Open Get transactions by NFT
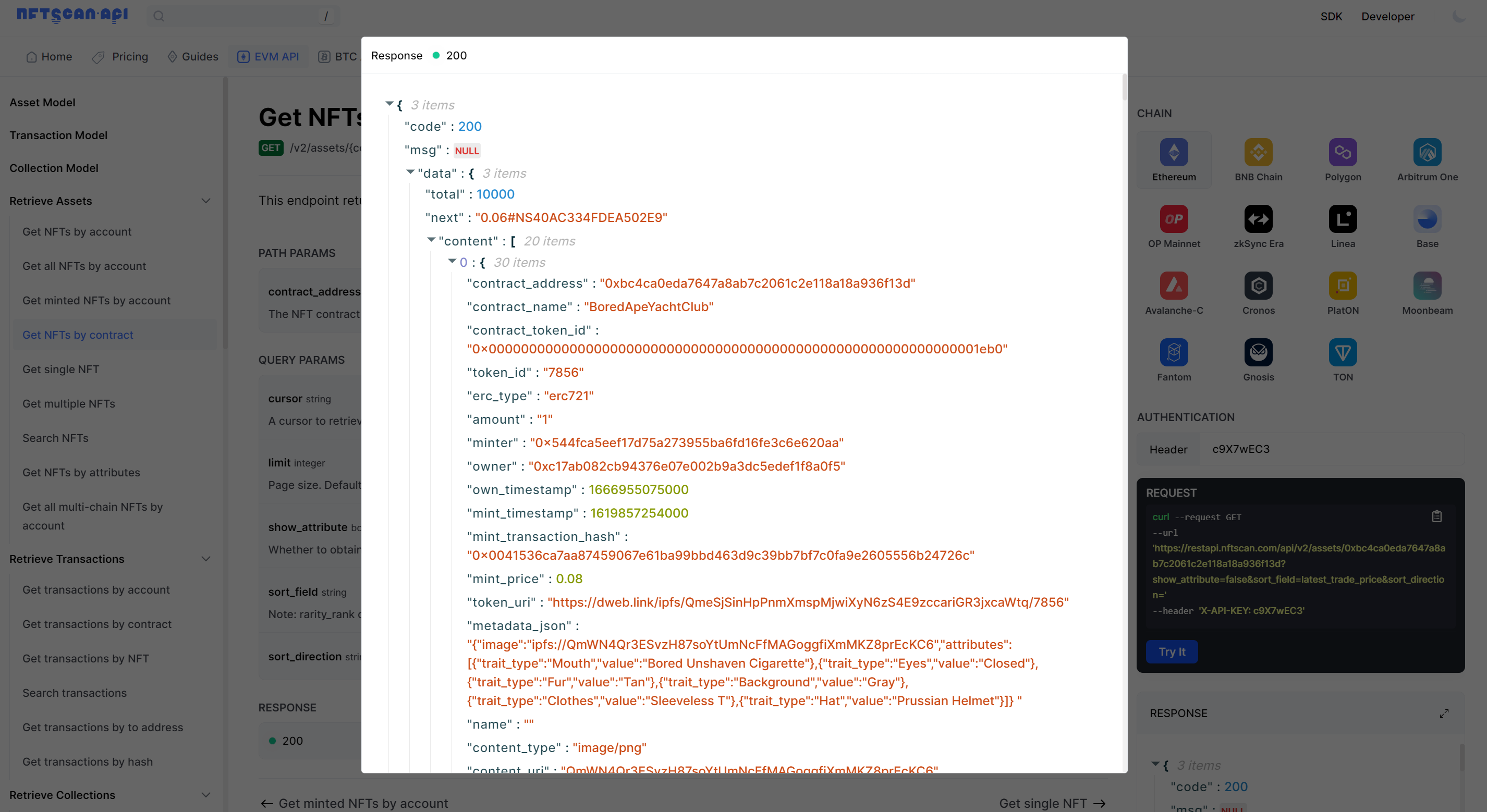Screen dimensions: 1487x812 point(86,658)
